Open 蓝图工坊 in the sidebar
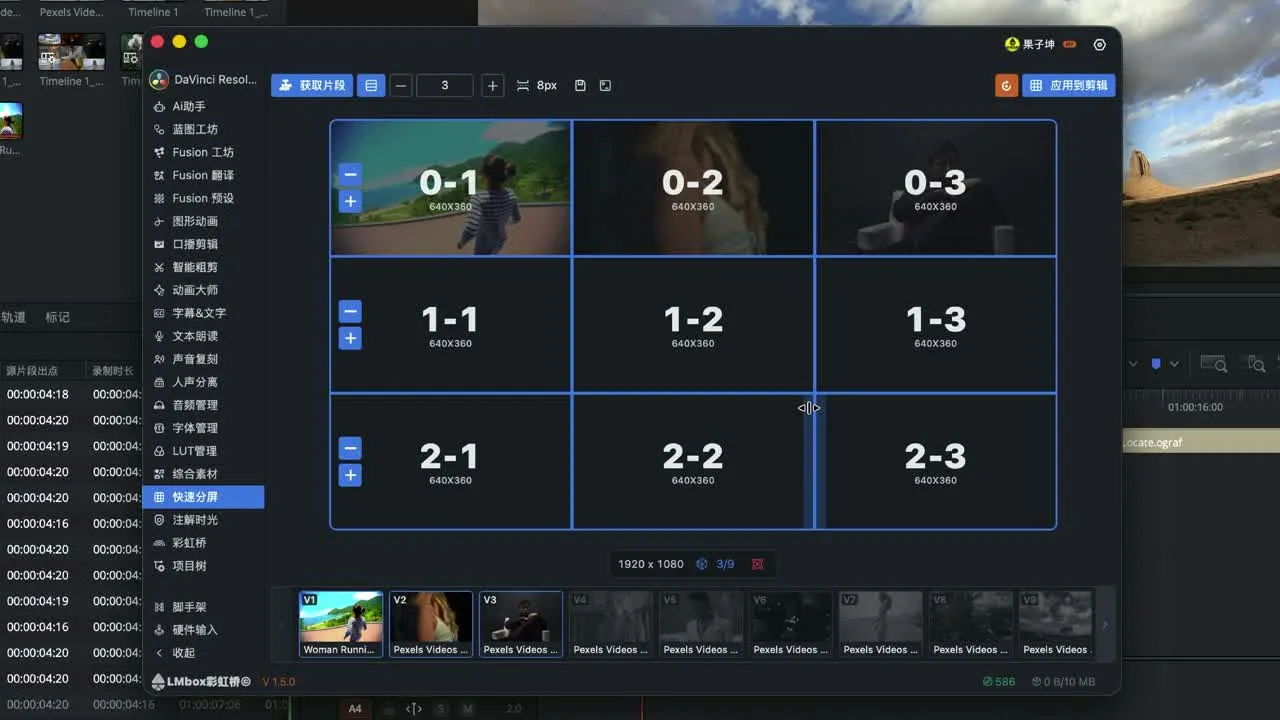1280x720 pixels. 204,129
